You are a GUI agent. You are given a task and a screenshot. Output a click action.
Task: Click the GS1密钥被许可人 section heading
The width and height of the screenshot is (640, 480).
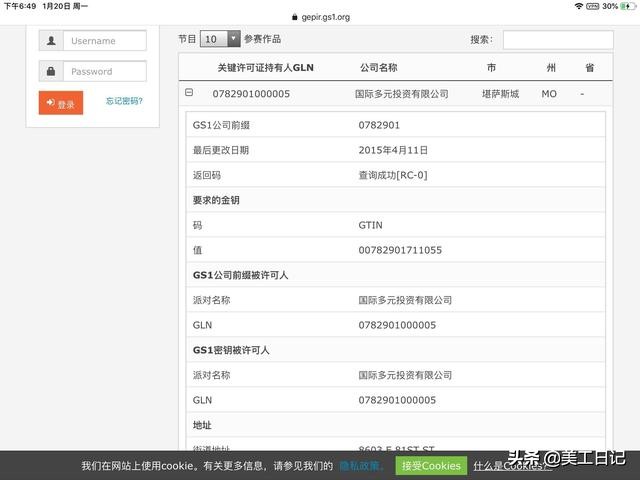point(231,350)
